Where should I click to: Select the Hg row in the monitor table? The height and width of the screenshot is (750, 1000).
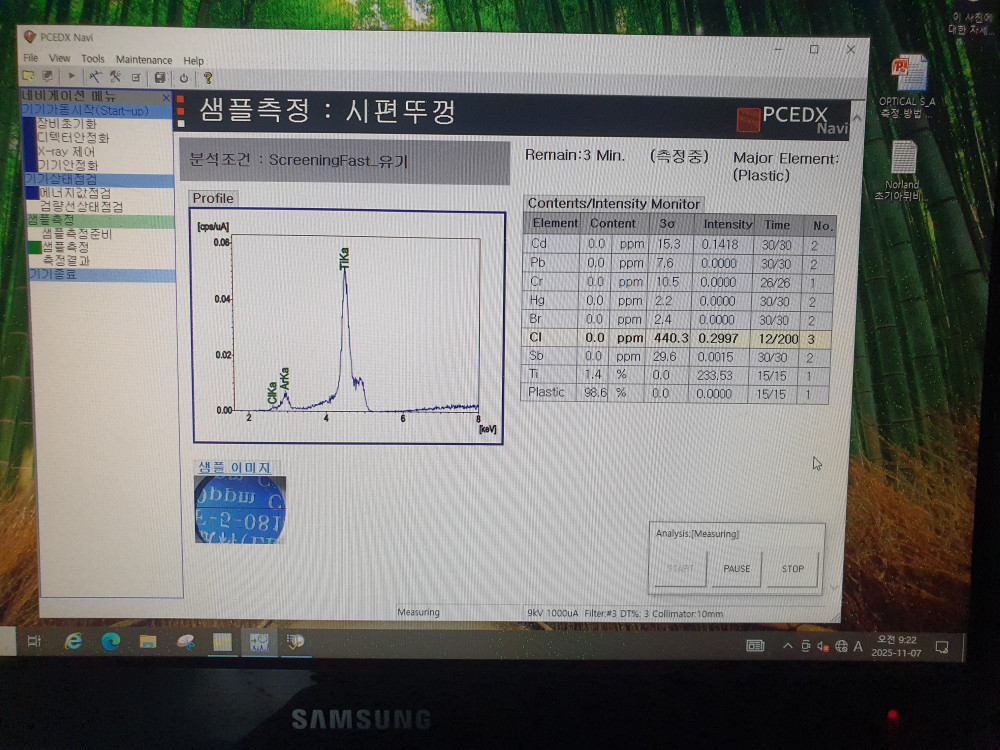click(677, 300)
